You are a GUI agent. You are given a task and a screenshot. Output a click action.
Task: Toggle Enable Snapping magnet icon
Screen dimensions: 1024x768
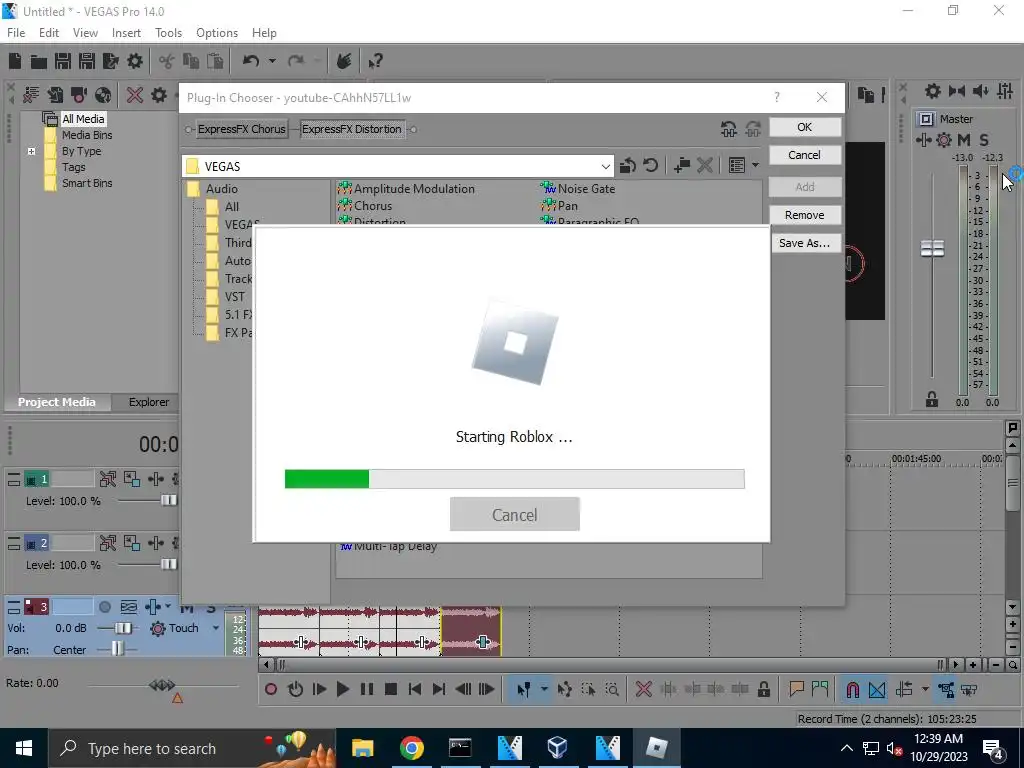852,689
